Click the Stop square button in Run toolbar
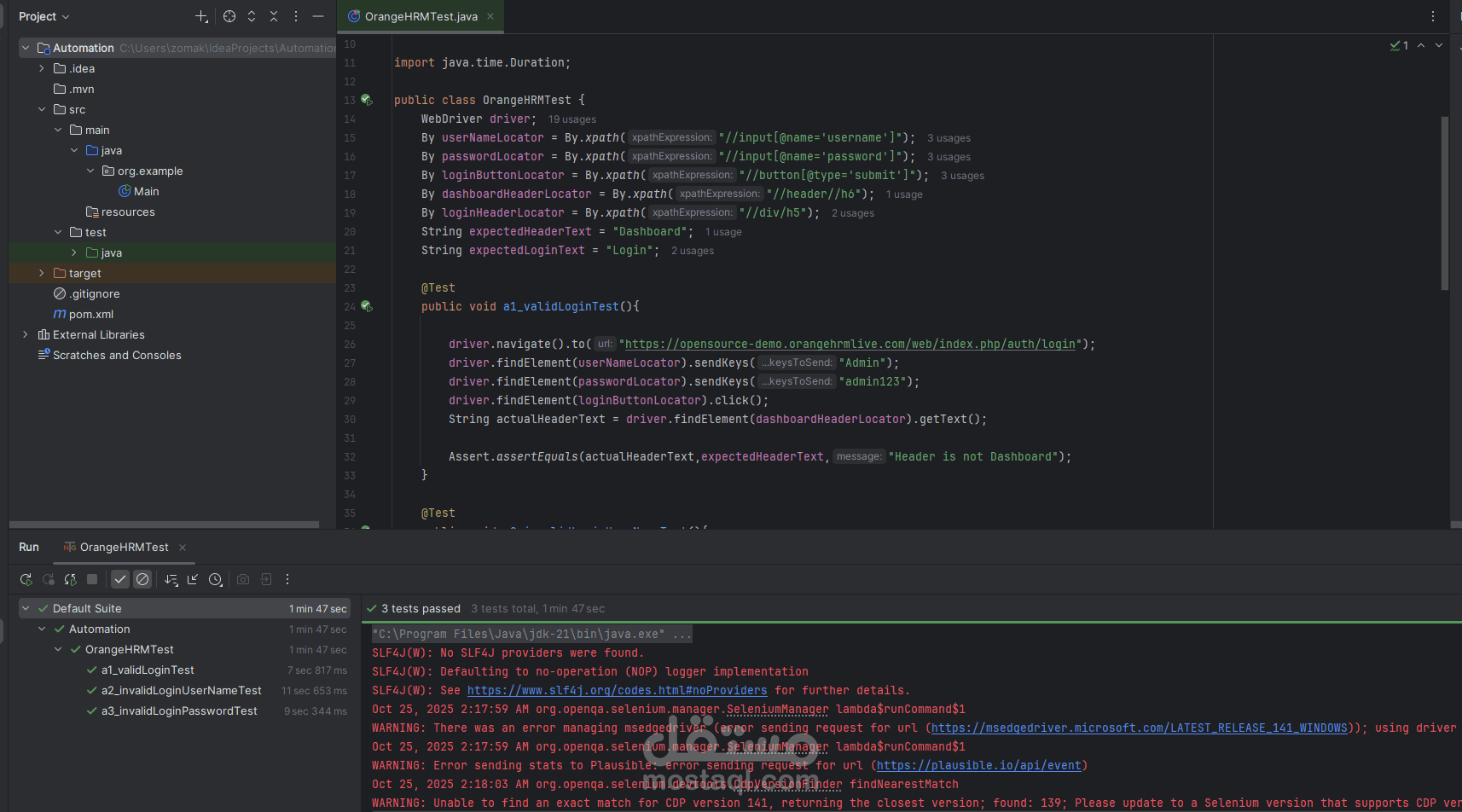This screenshot has height=812, width=1462. coord(92,579)
